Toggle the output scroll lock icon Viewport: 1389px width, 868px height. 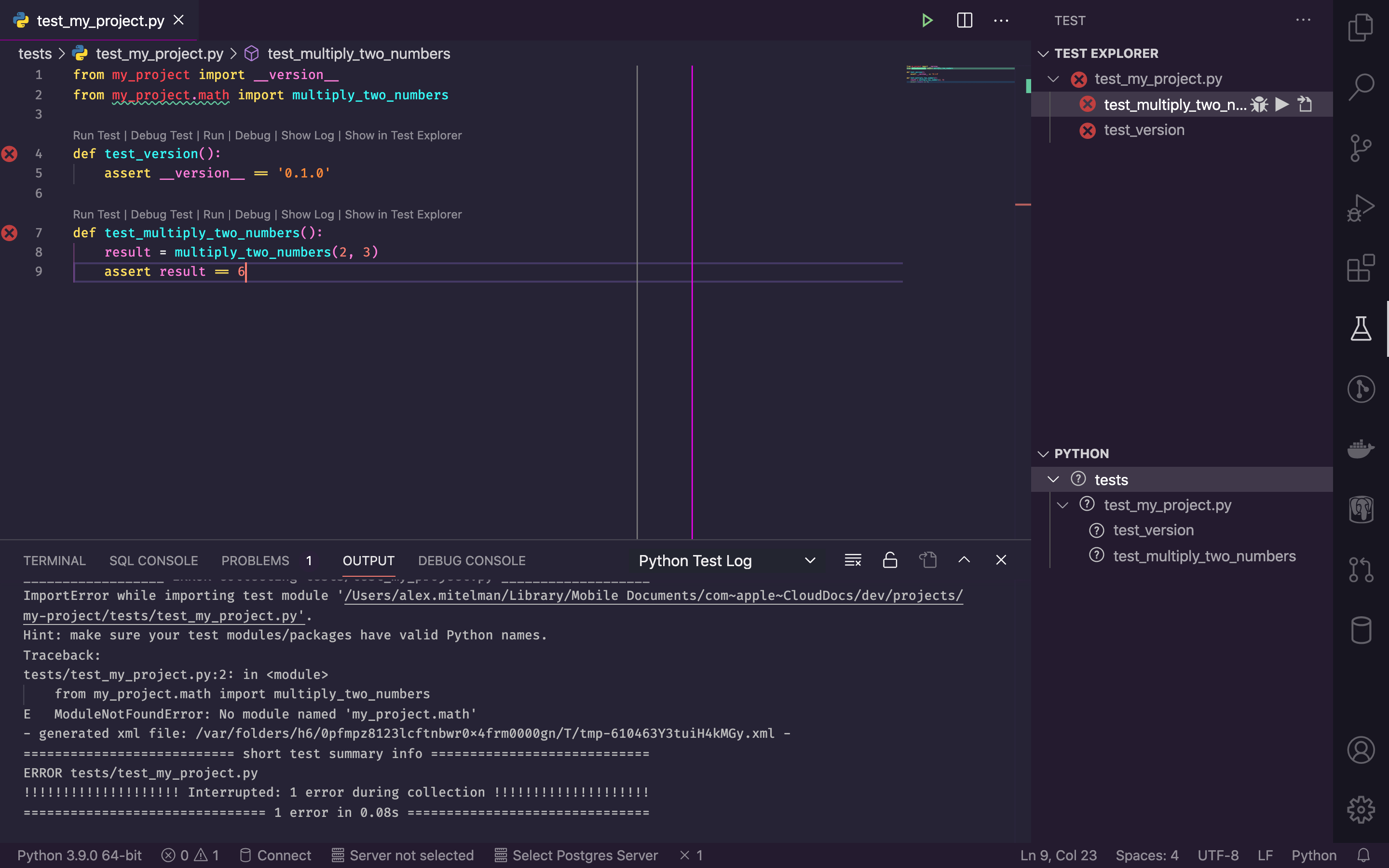[890, 560]
